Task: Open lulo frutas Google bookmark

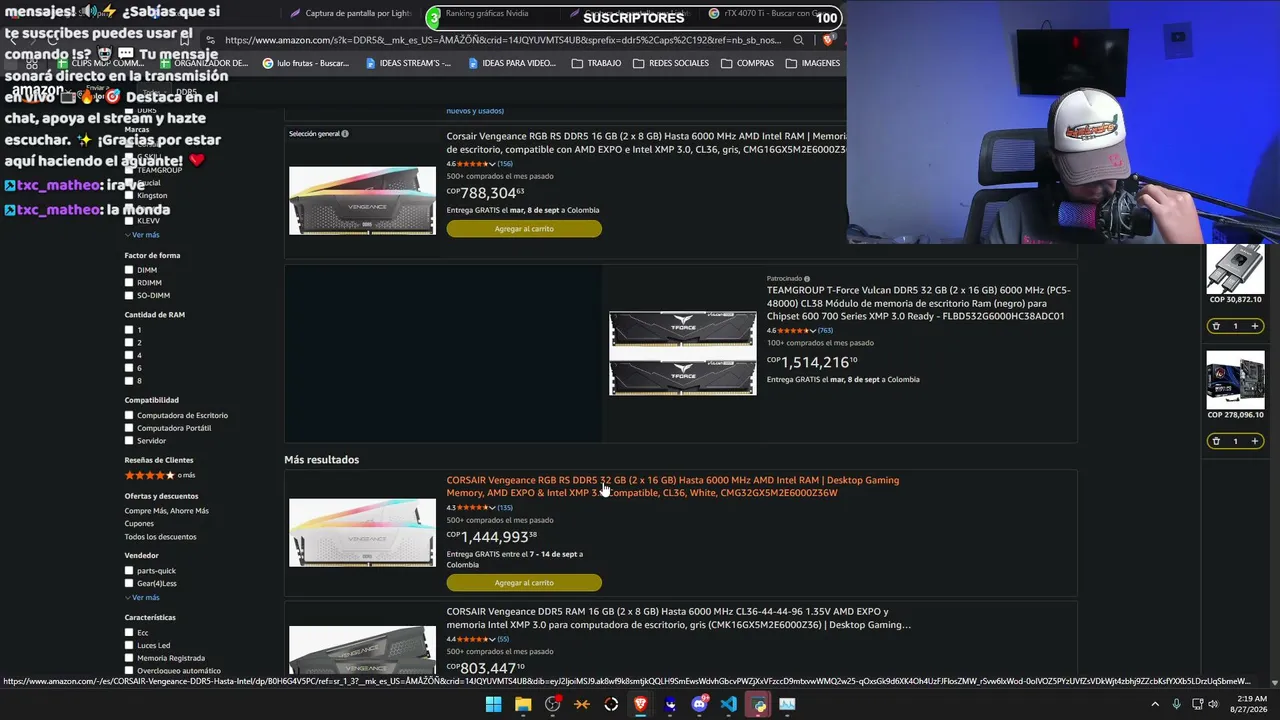Action: pos(306,63)
